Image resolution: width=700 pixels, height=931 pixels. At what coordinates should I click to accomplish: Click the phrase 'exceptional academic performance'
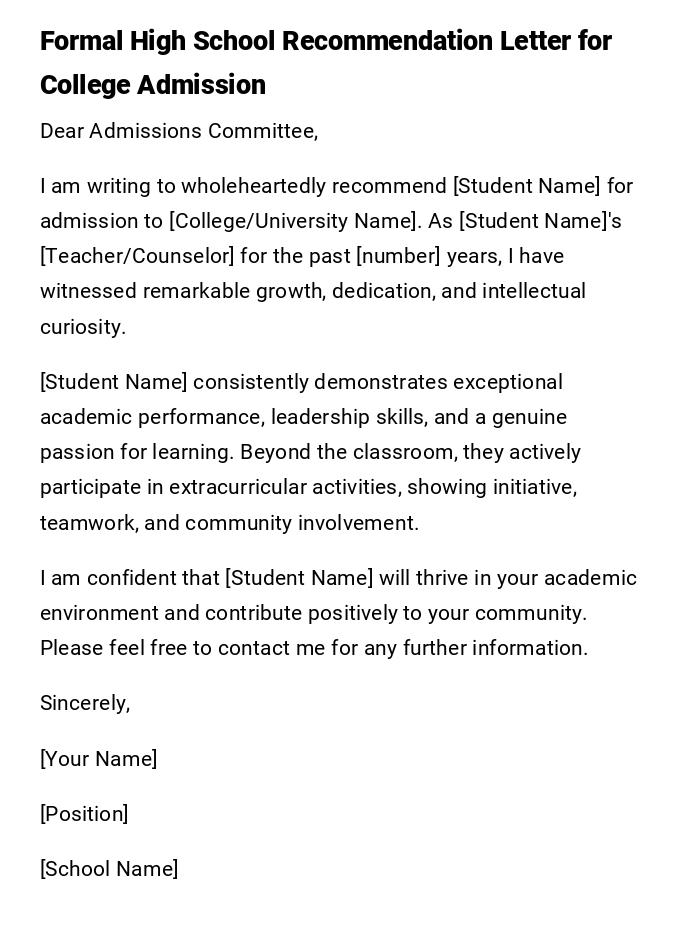click(x=508, y=382)
